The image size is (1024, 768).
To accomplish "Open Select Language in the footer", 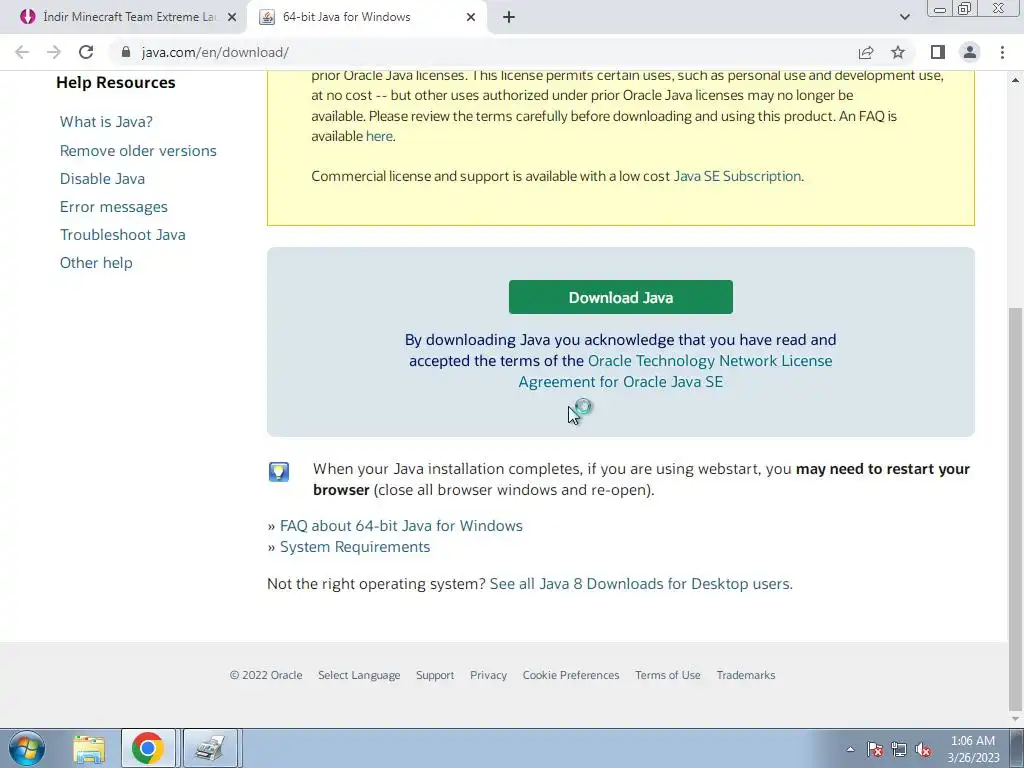I will [359, 675].
